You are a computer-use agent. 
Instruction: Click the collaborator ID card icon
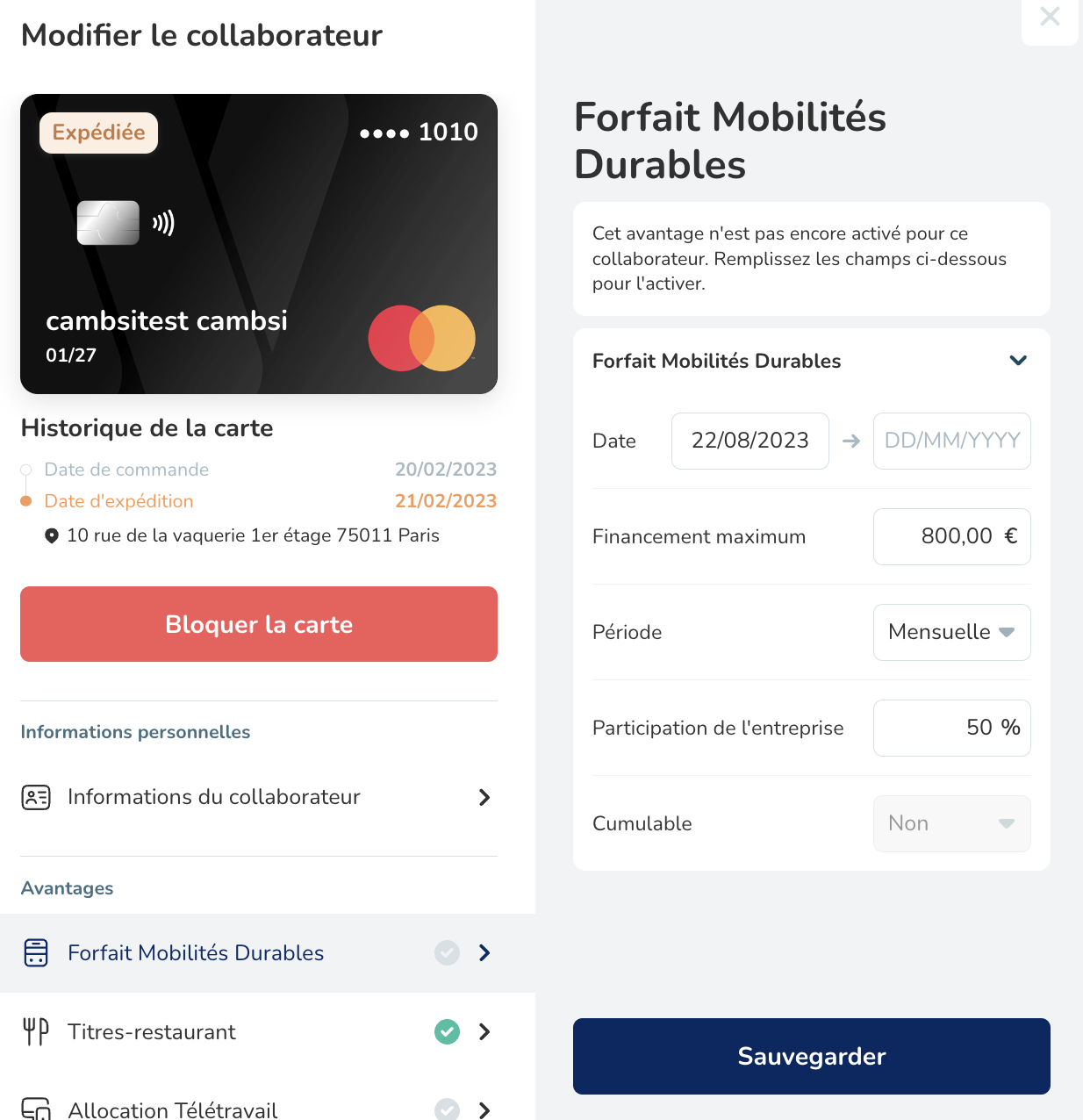36,797
